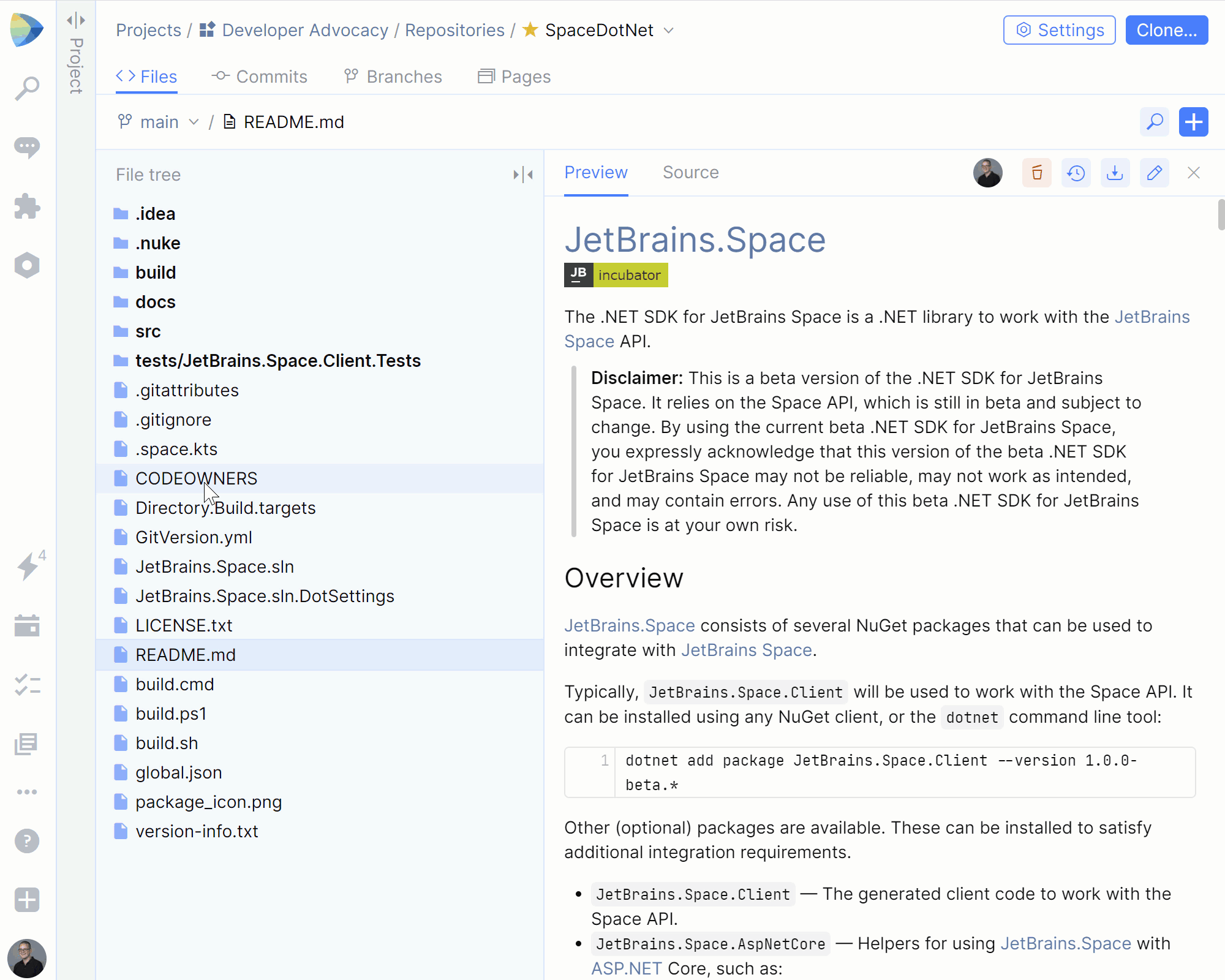Open the Space logo home icon
The image size is (1225, 980).
click(27, 29)
